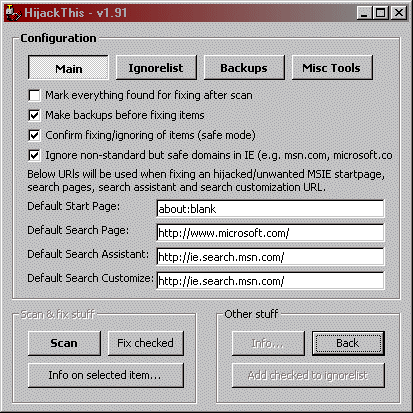Uncheck Make backups before fixing items

point(34,115)
